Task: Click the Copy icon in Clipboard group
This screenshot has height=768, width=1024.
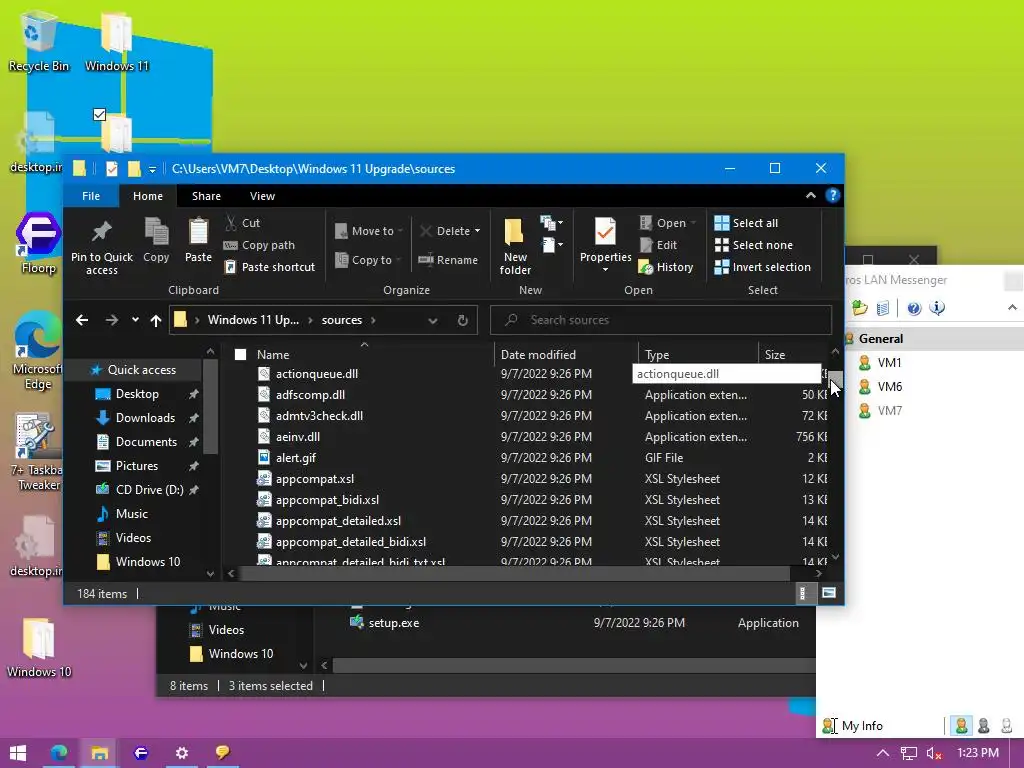Action: (156, 232)
